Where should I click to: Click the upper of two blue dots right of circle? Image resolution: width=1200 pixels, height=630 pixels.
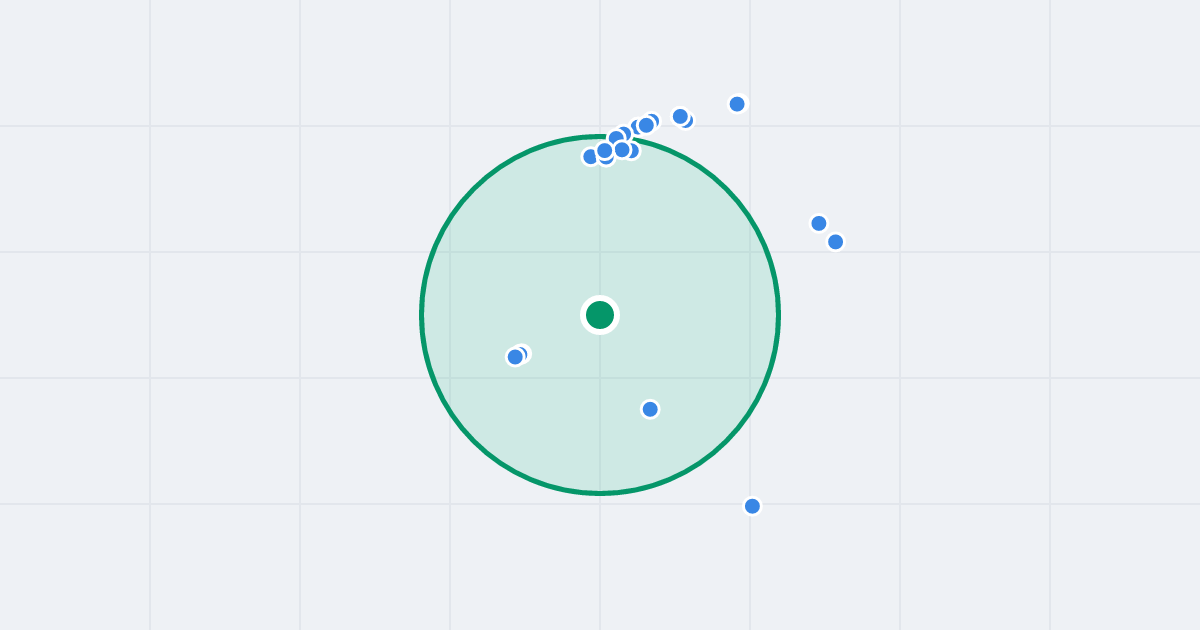[x=819, y=223]
